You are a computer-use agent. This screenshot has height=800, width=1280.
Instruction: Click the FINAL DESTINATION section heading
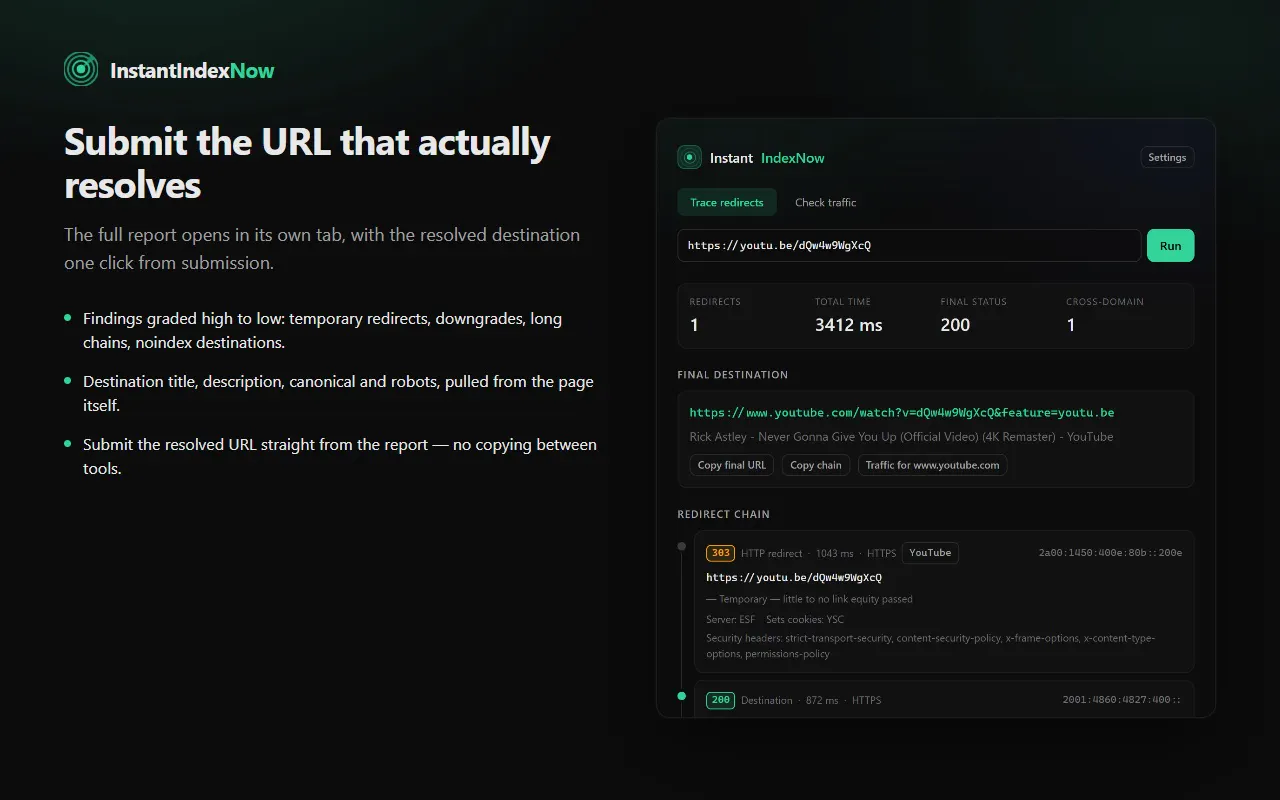pyautogui.click(x=733, y=375)
